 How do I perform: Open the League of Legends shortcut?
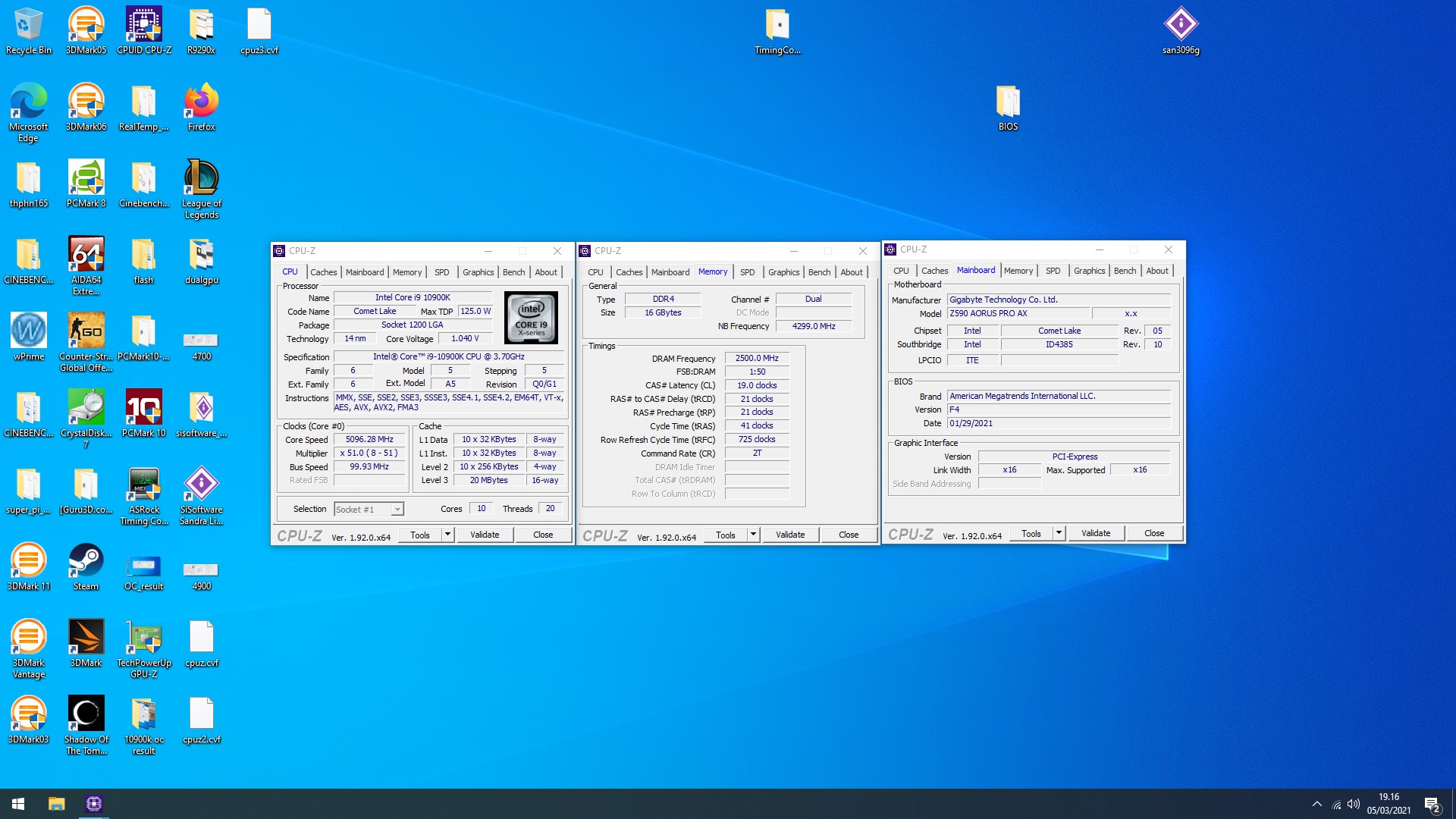201,189
